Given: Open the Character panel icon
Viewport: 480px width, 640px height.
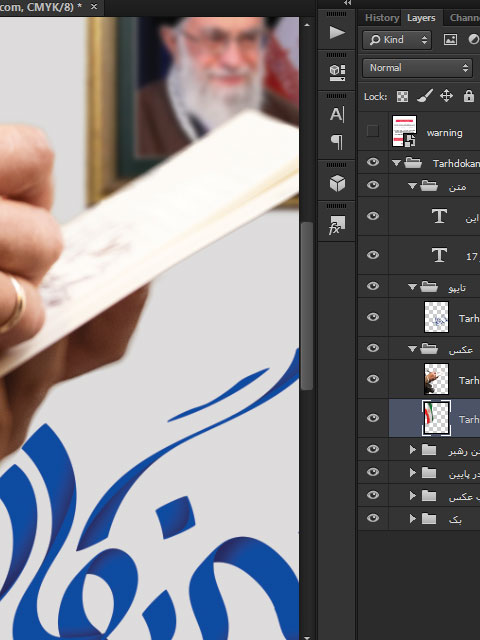Looking at the screenshot, I should pos(337,114).
